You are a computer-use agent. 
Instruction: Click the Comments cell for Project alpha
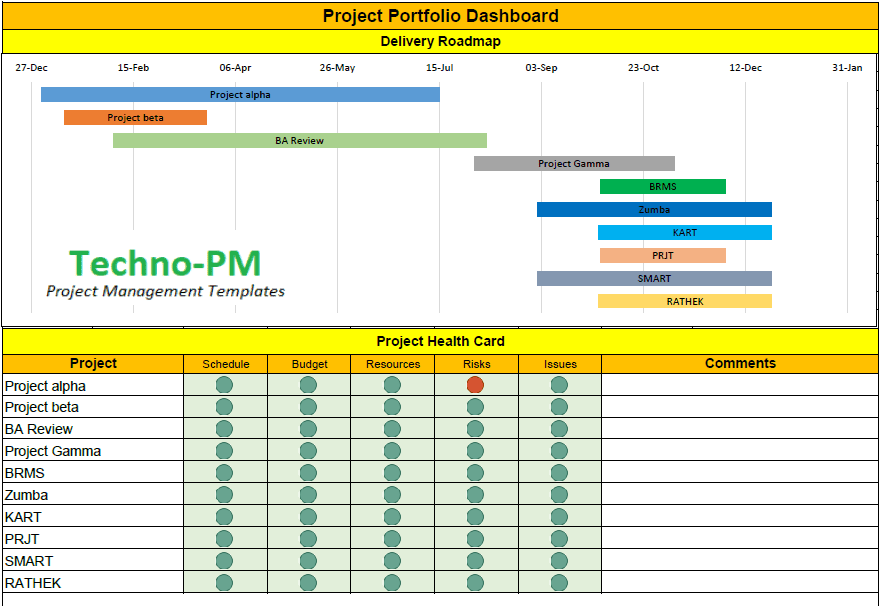tap(739, 385)
